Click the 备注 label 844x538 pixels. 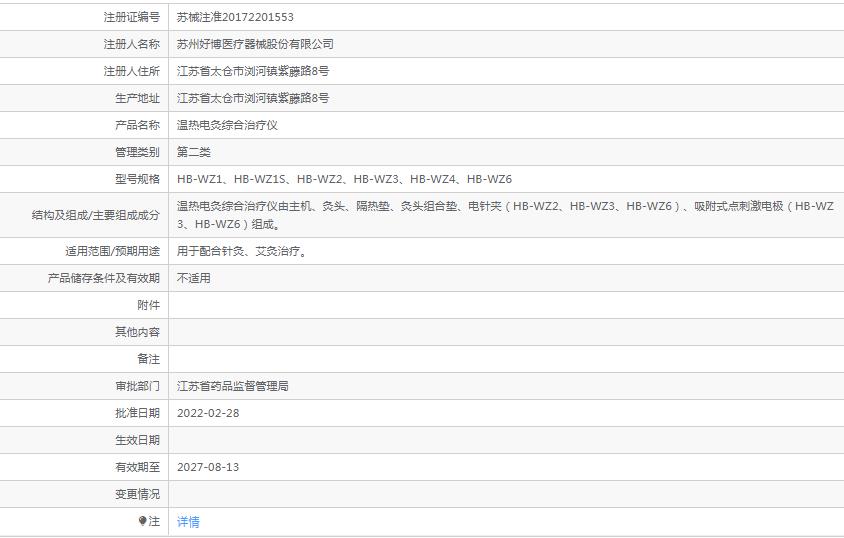coord(149,359)
